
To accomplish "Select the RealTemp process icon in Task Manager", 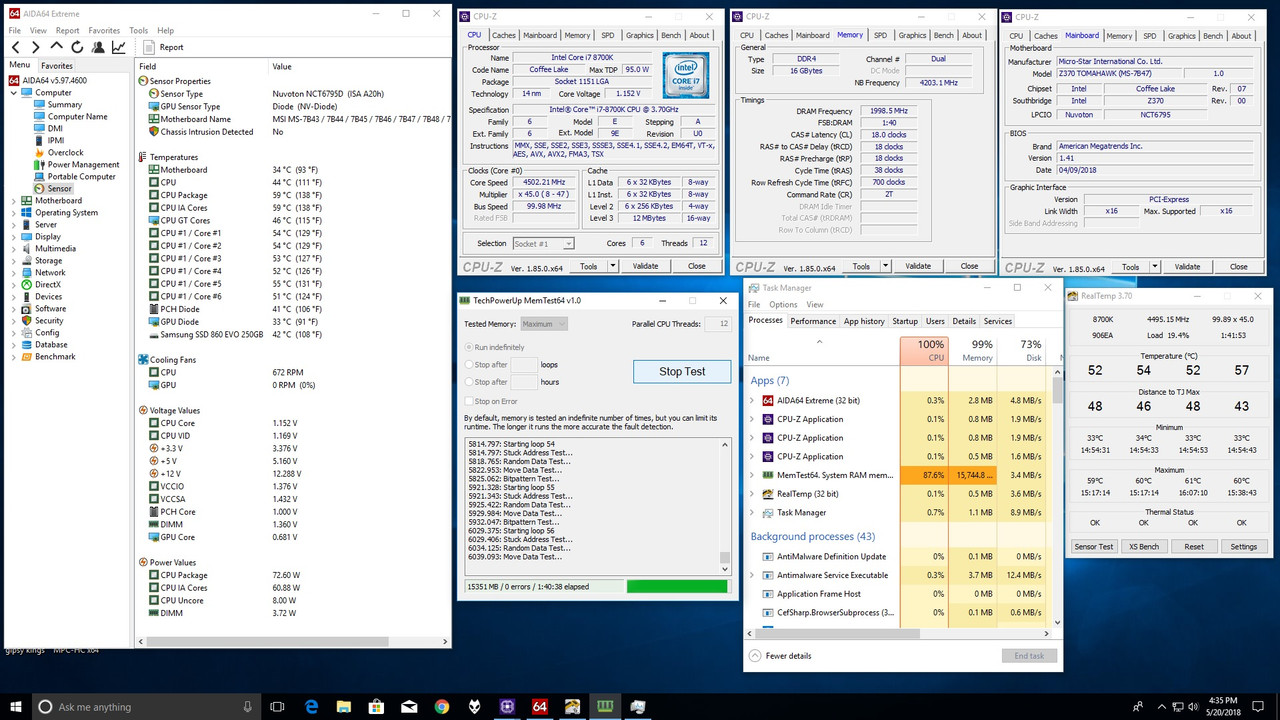I will (768, 494).
